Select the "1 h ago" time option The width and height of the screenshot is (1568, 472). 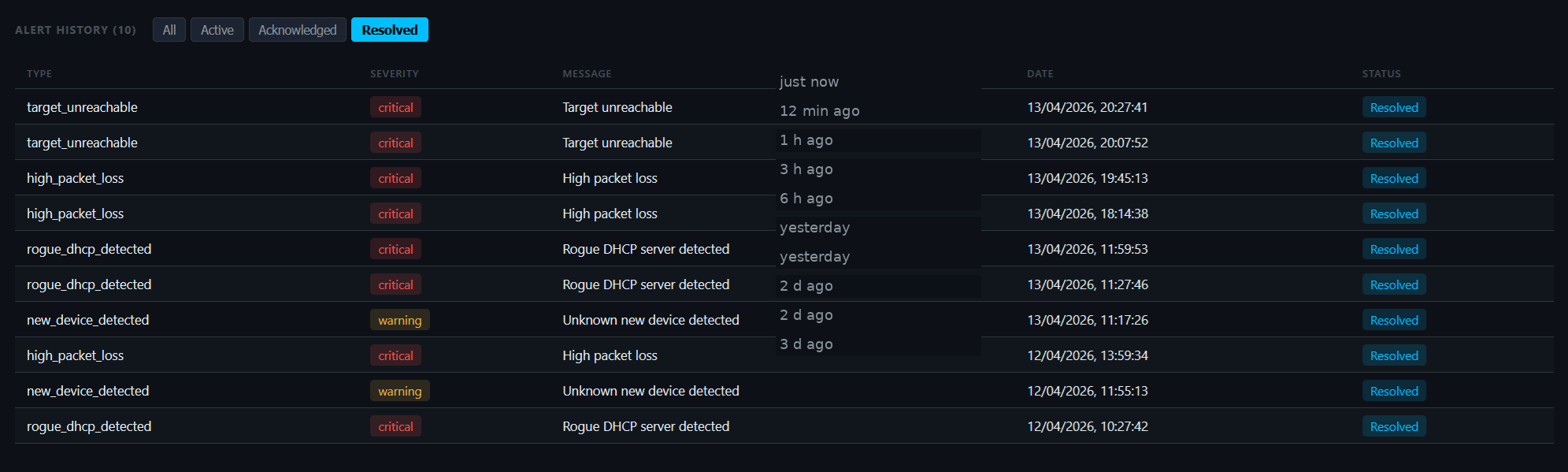pyautogui.click(x=806, y=140)
